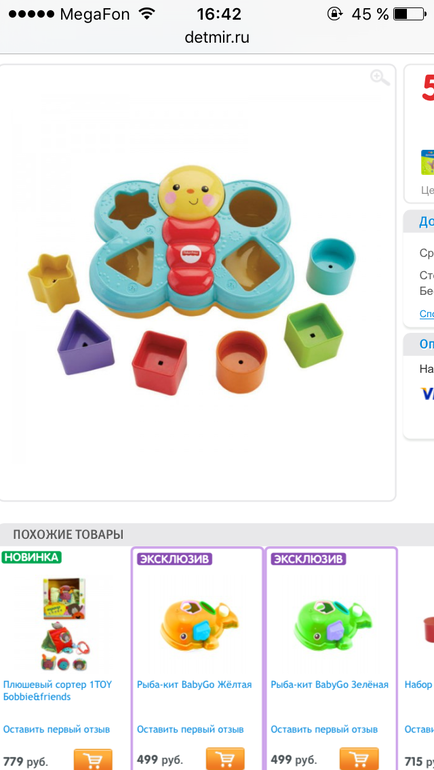Open the detmir.ru address bar
434x770 pixels.
click(x=217, y=37)
